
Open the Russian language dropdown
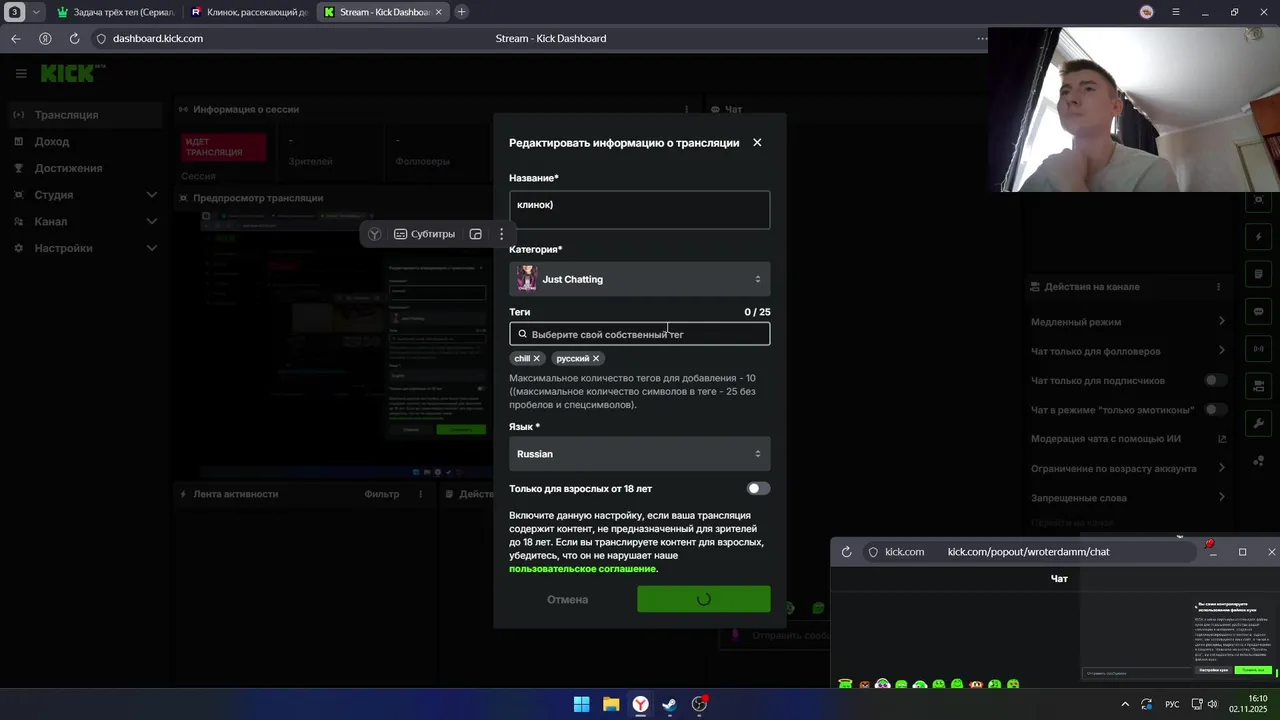pos(639,454)
